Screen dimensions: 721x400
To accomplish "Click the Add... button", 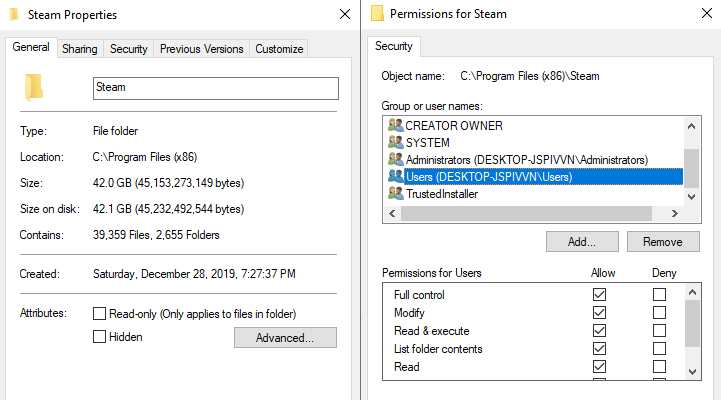I will [582, 242].
